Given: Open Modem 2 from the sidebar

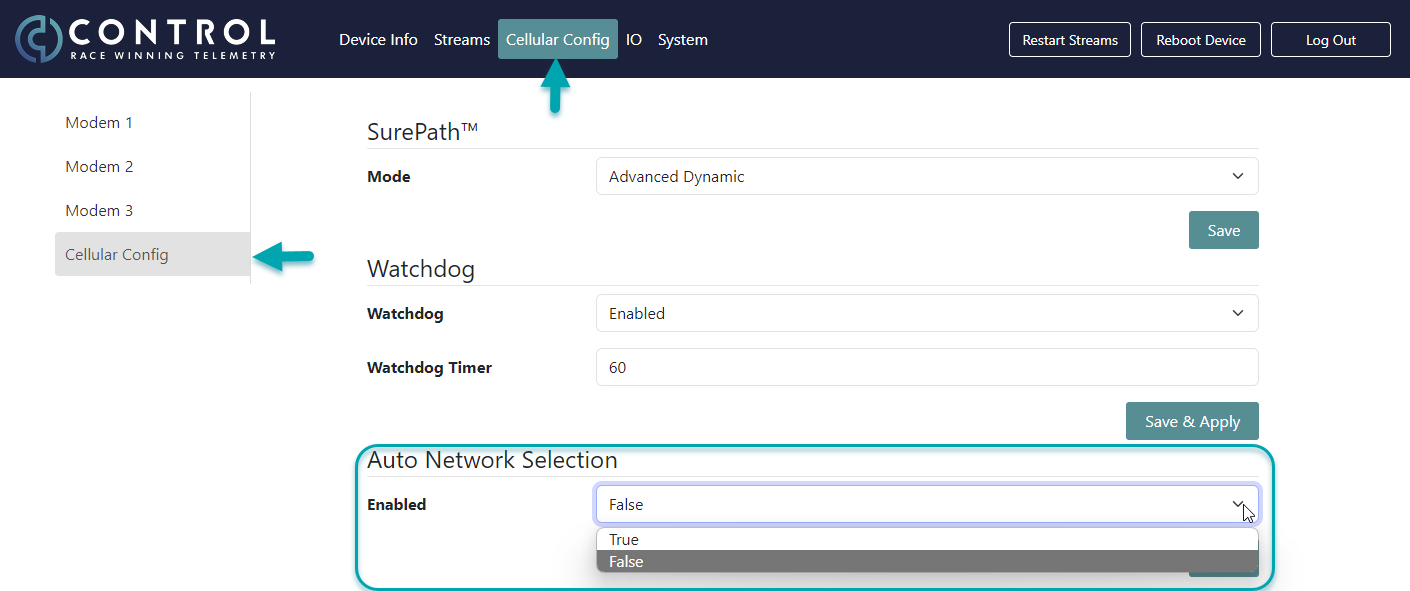Looking at the screenshot, I should click(99, 167).
